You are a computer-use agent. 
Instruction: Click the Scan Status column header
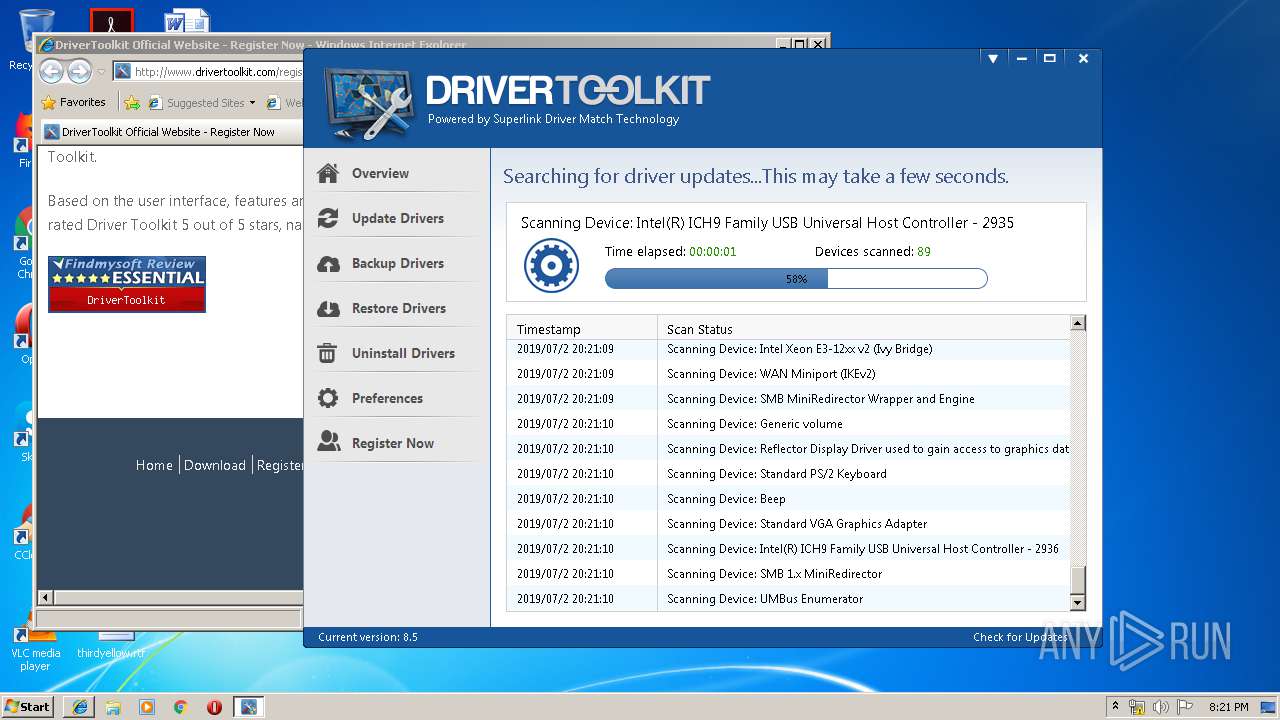(863, 329)
